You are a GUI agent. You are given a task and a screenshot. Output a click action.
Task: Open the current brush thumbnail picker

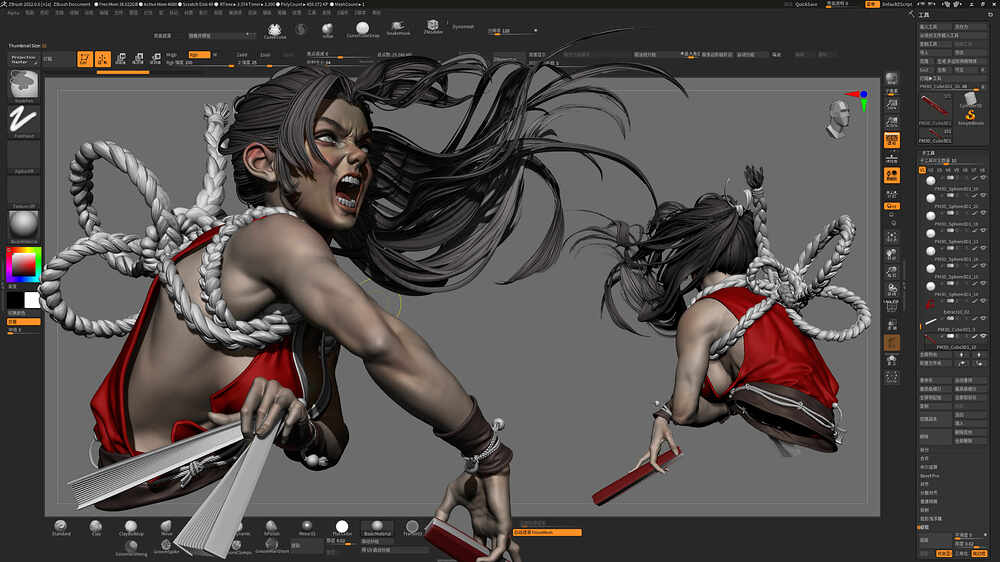tap(24, 85)
